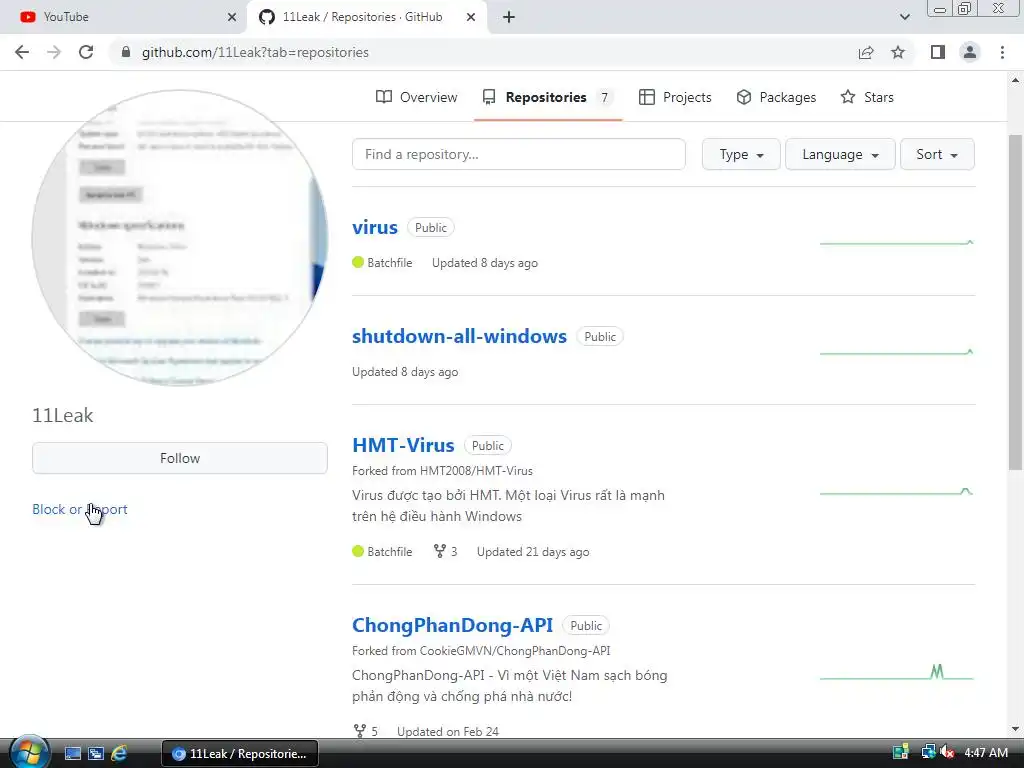Open the Type filter dropdown
The image size is (1024, 768).
coord(741,154)
